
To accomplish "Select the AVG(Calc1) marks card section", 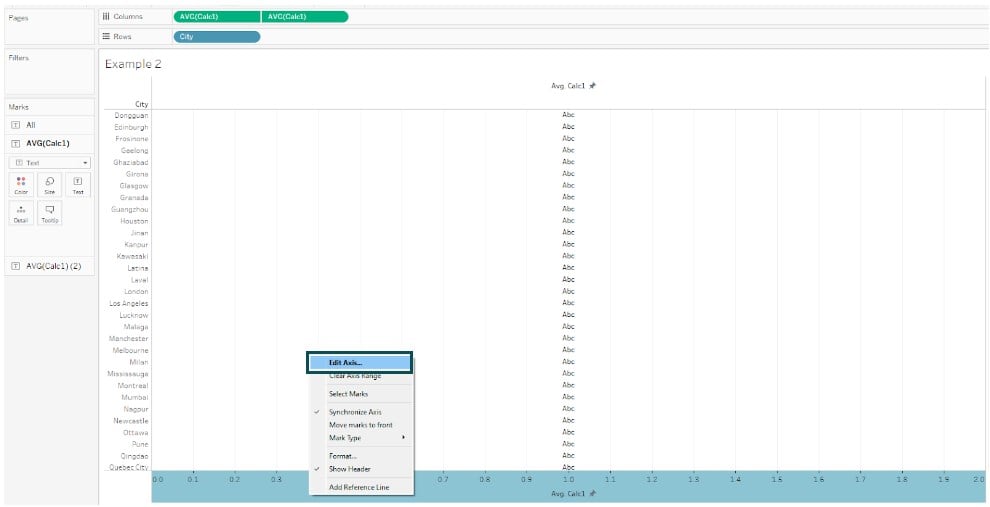I will (49, 143).
